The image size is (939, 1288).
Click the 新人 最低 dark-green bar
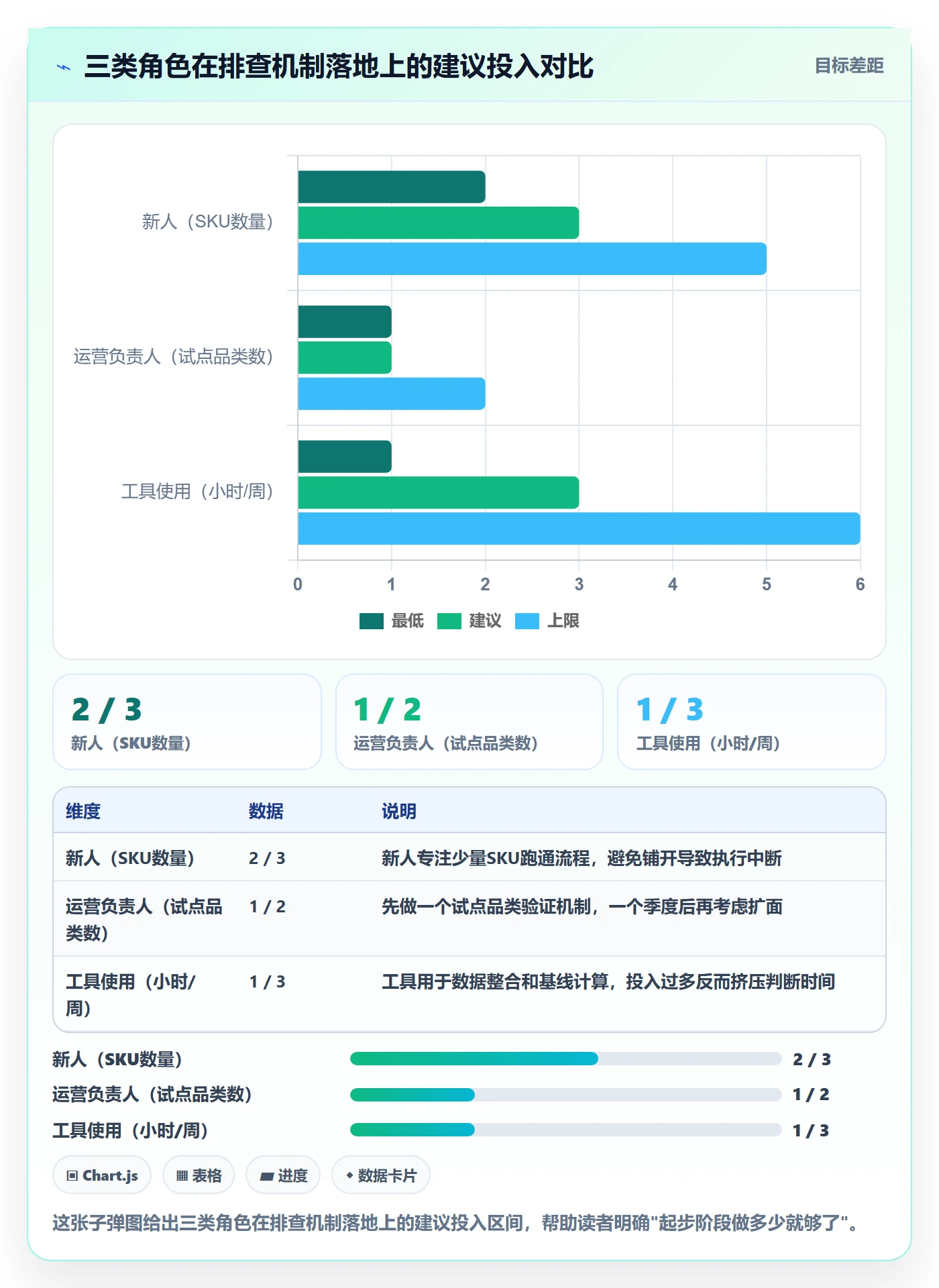tap(392, 187)
